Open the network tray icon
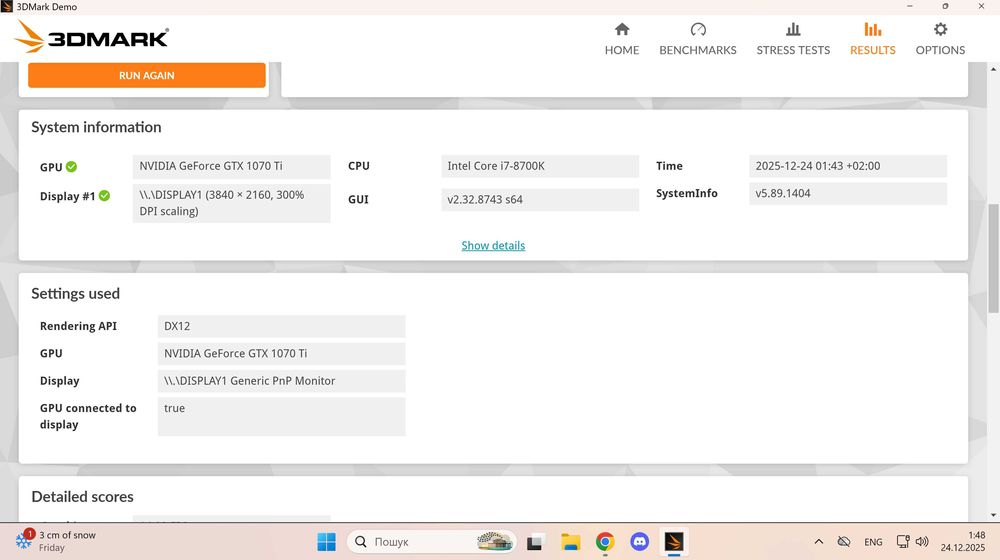Viewport: 1000px width, 560px height. point(902,542)
